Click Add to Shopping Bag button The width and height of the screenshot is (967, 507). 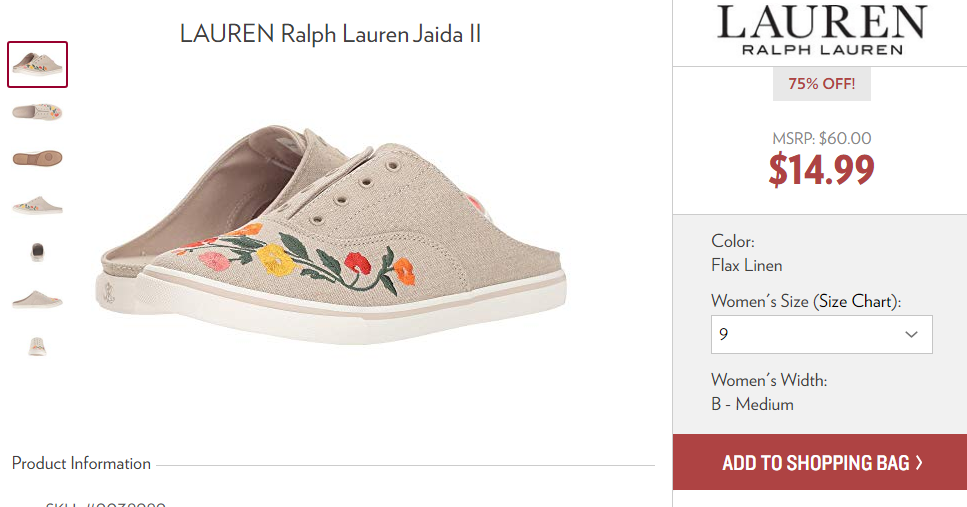click(820, 462)
